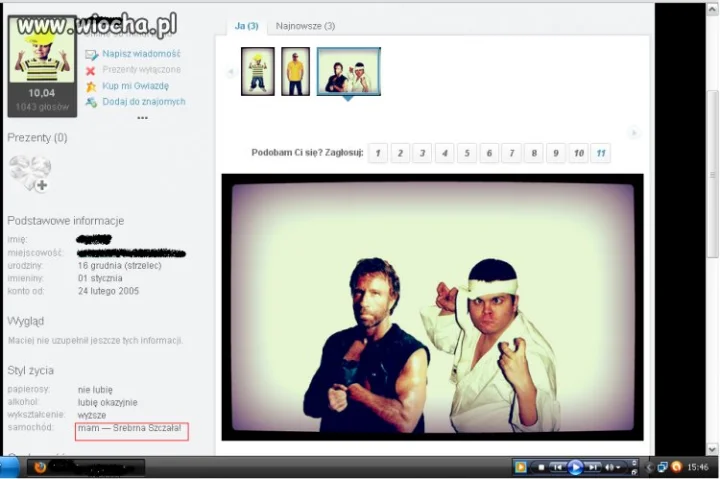Expand hidden system tray icons with the chevron
The height and width of the screenshot is (479, 720).
[649, 468]
